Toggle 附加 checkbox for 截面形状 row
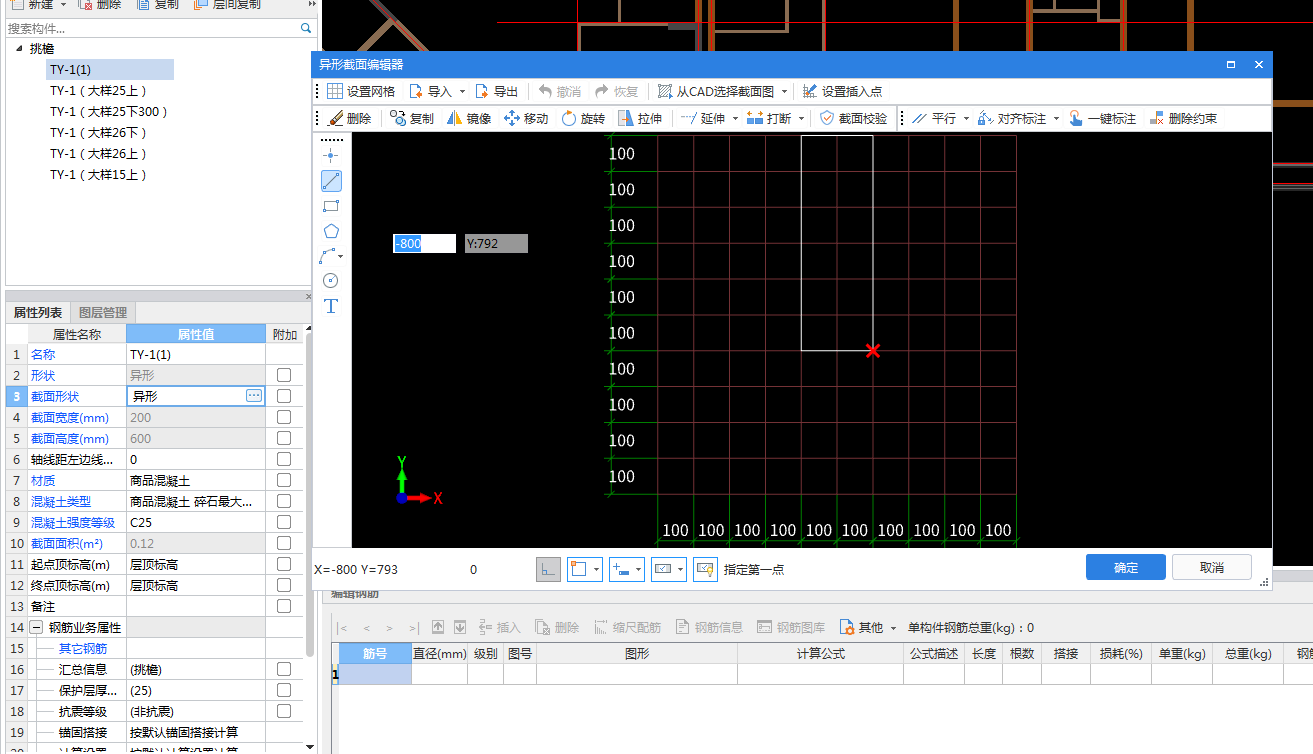Viewport: 1313px width, 754px height. pos(284,396)
